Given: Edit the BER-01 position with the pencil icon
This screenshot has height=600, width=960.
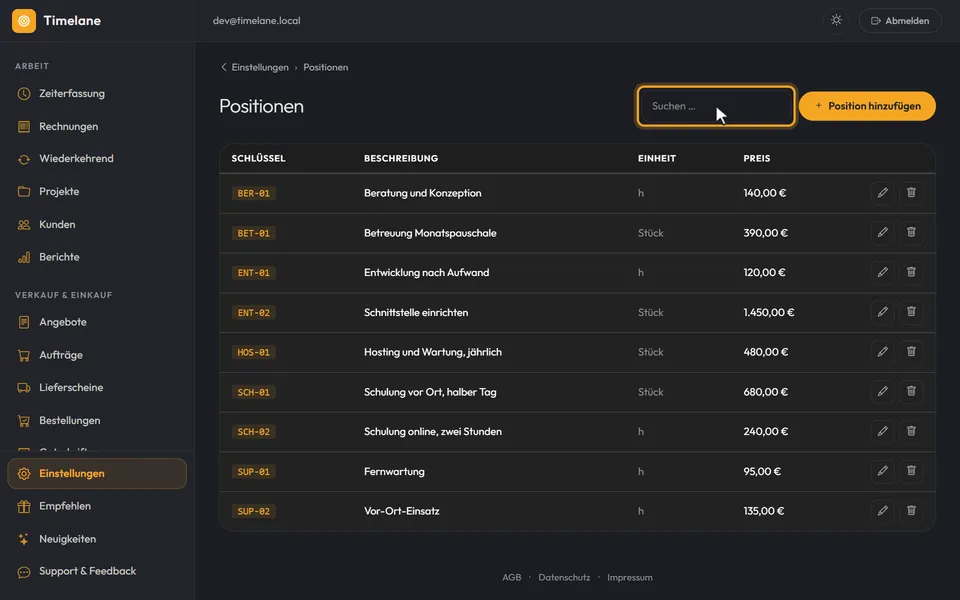Looking at the screenshot, I should [882, 193].
